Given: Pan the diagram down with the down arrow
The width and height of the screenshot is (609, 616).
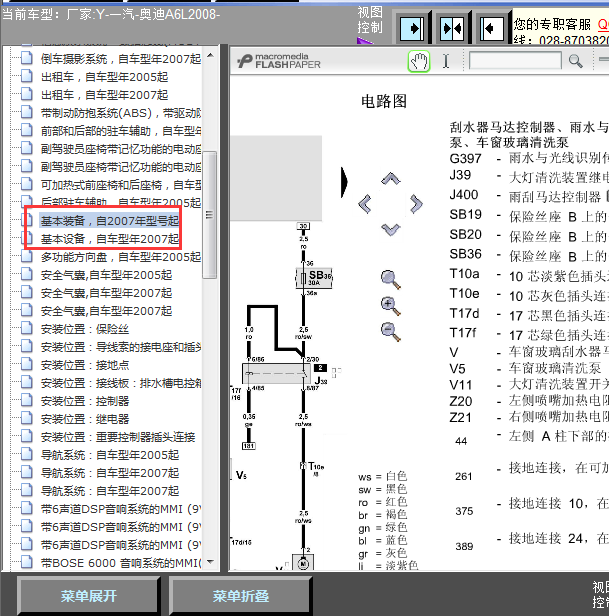Looking at the screenshot, I should pos(391,229).
